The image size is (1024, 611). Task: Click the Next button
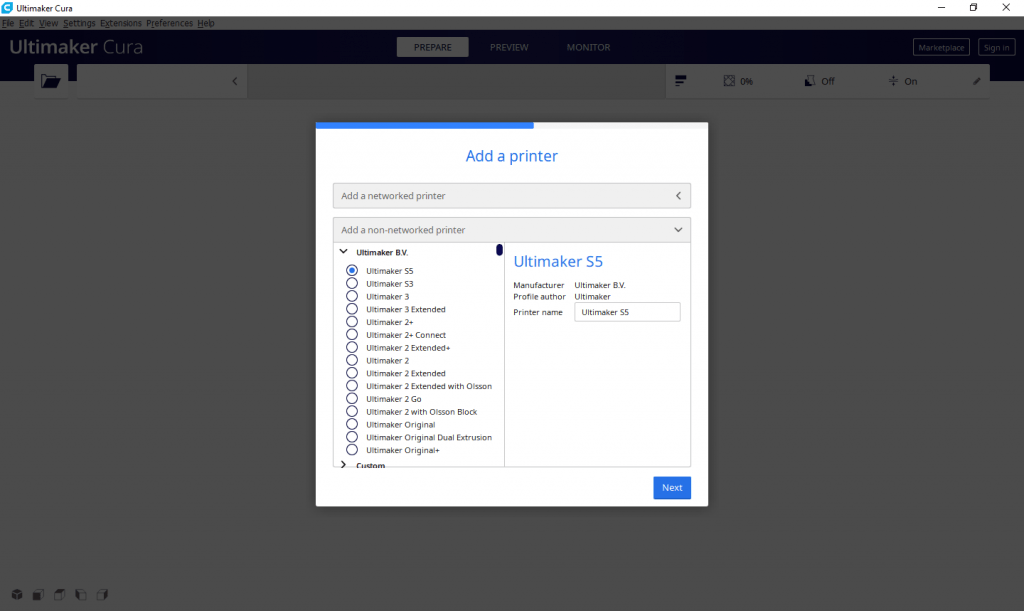tap(672, 488)
